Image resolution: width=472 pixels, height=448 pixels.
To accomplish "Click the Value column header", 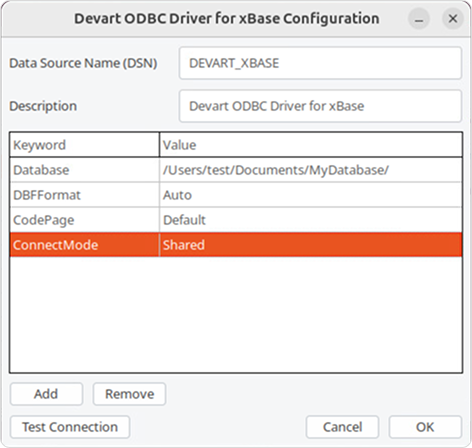I will pos(311,145).
